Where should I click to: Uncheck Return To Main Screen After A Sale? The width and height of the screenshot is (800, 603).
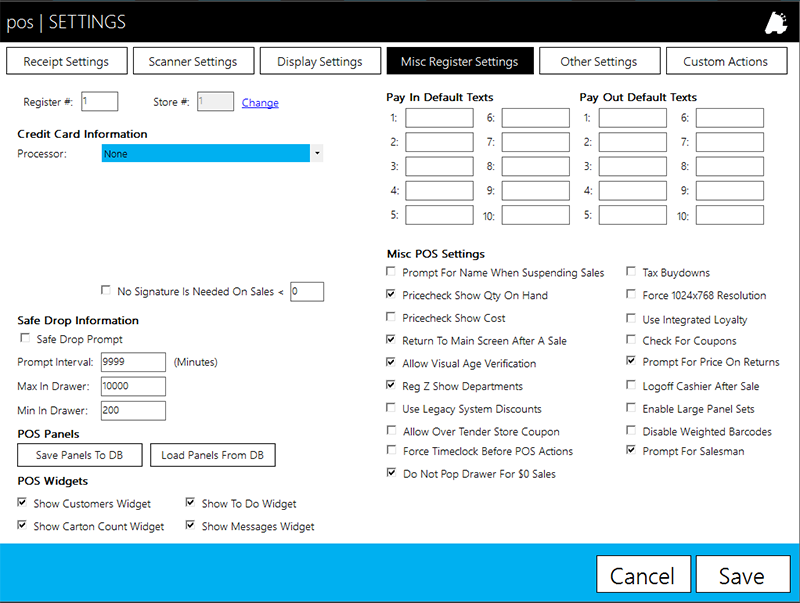click(391, 339)
